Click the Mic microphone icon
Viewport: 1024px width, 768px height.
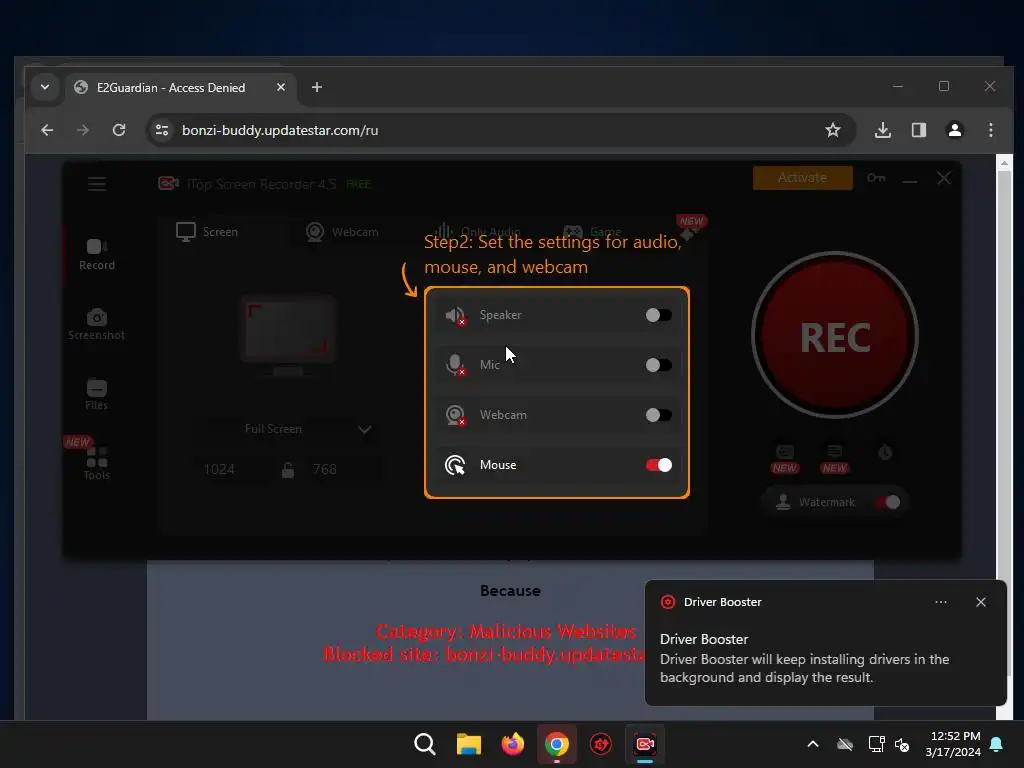click(x=455, y=365)
